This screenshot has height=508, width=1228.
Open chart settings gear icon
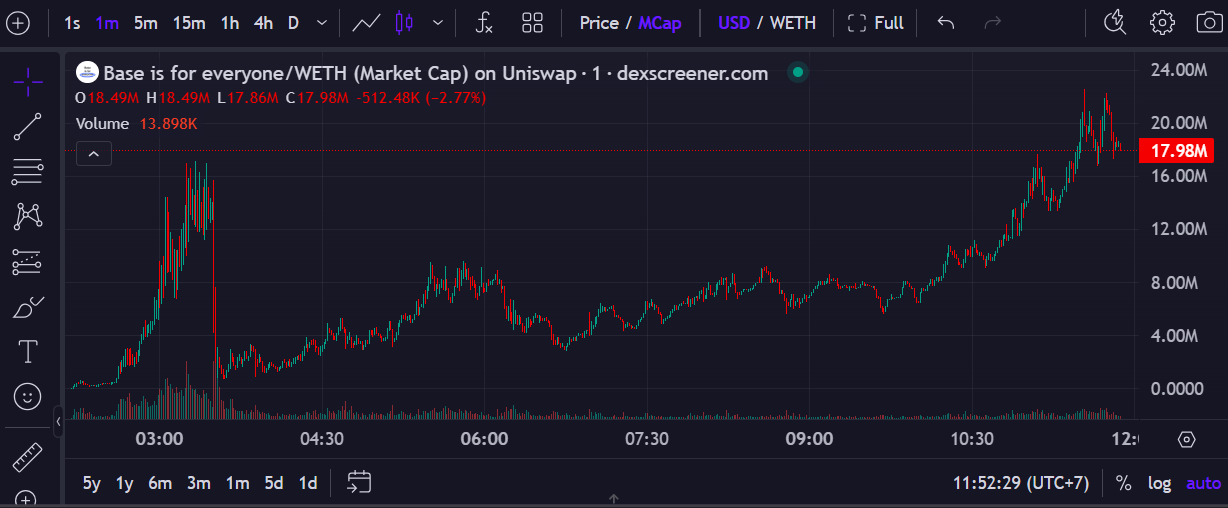point(1162,22)
